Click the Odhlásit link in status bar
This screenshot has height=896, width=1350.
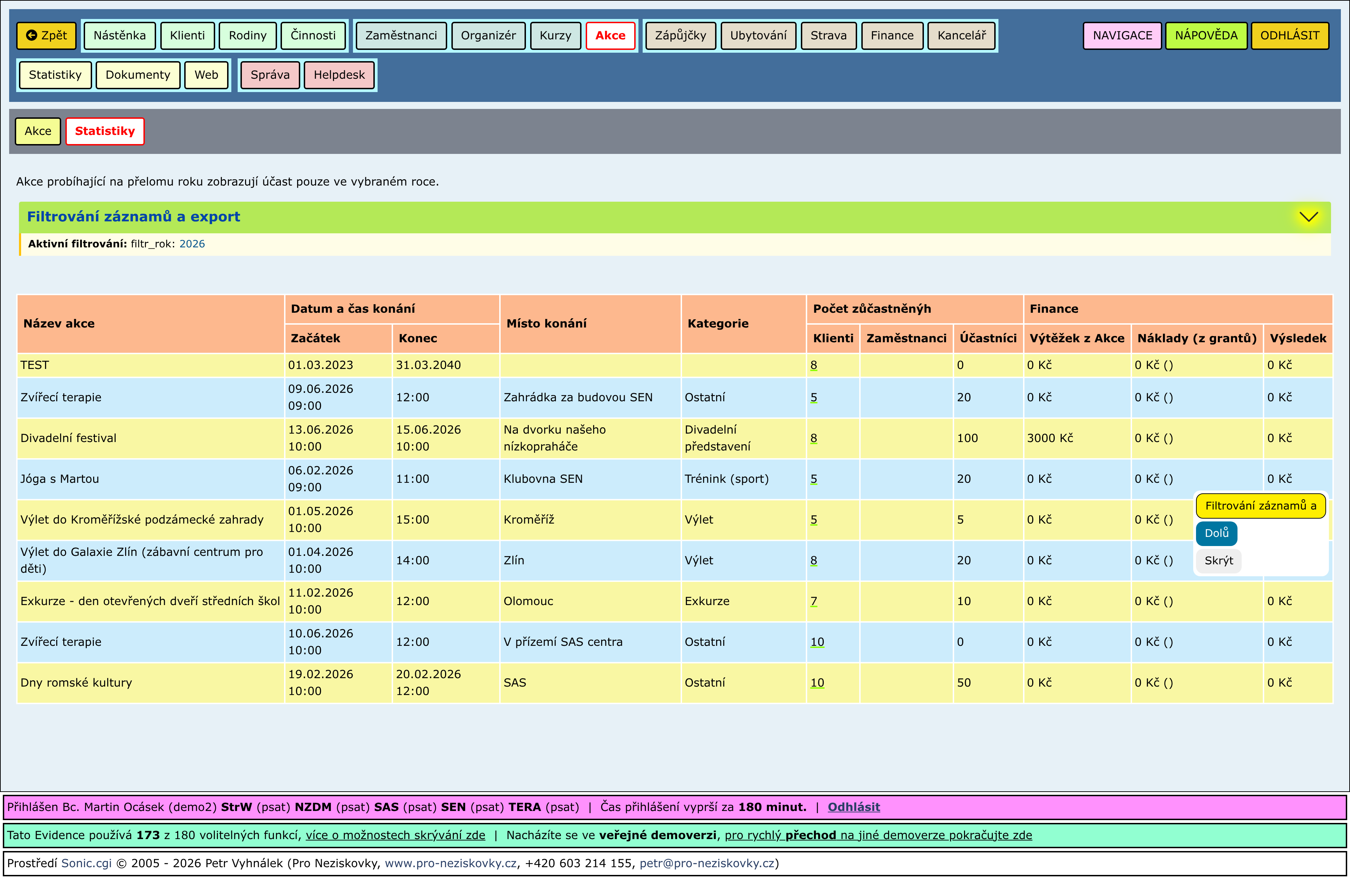[x=853, y=807]
